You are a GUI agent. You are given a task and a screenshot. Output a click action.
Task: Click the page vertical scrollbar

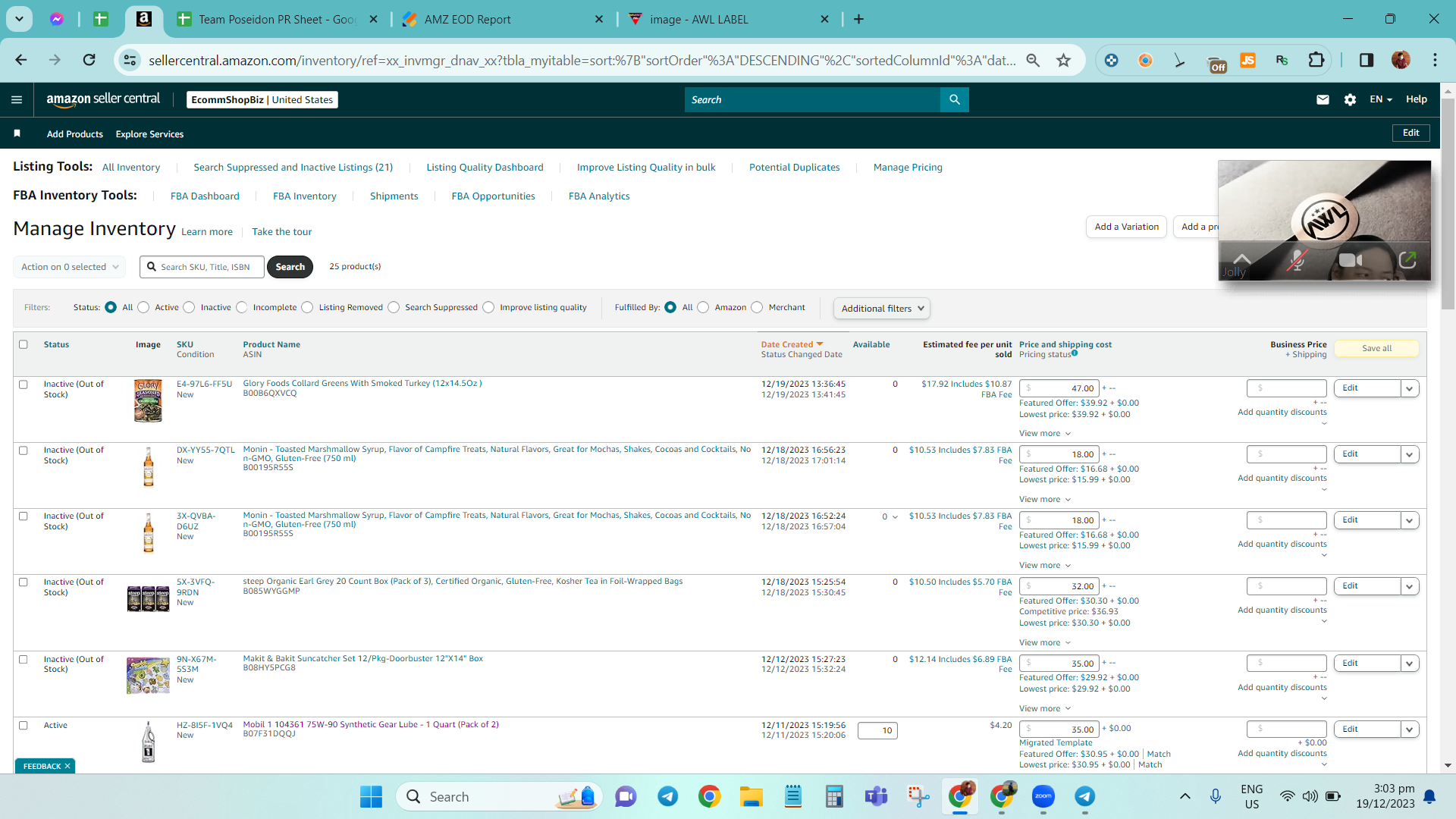click(x=1448, y=205)
